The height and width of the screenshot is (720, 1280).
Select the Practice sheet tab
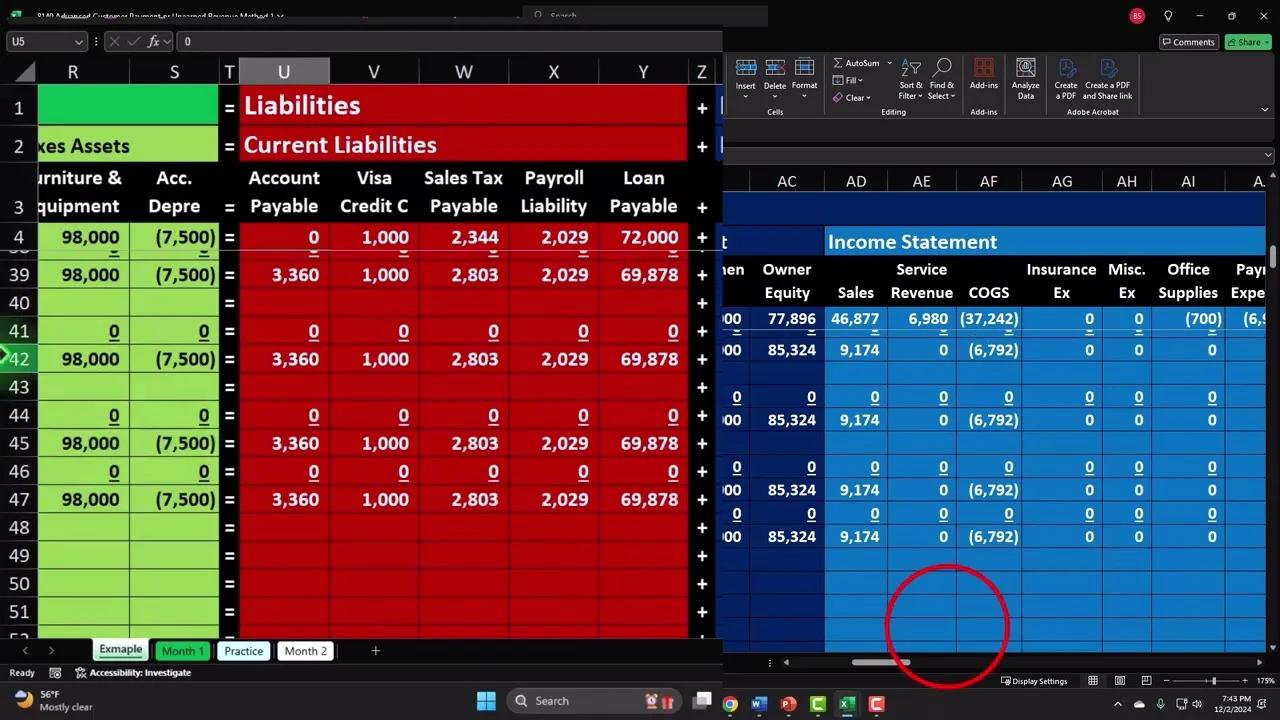coord(243,651)
